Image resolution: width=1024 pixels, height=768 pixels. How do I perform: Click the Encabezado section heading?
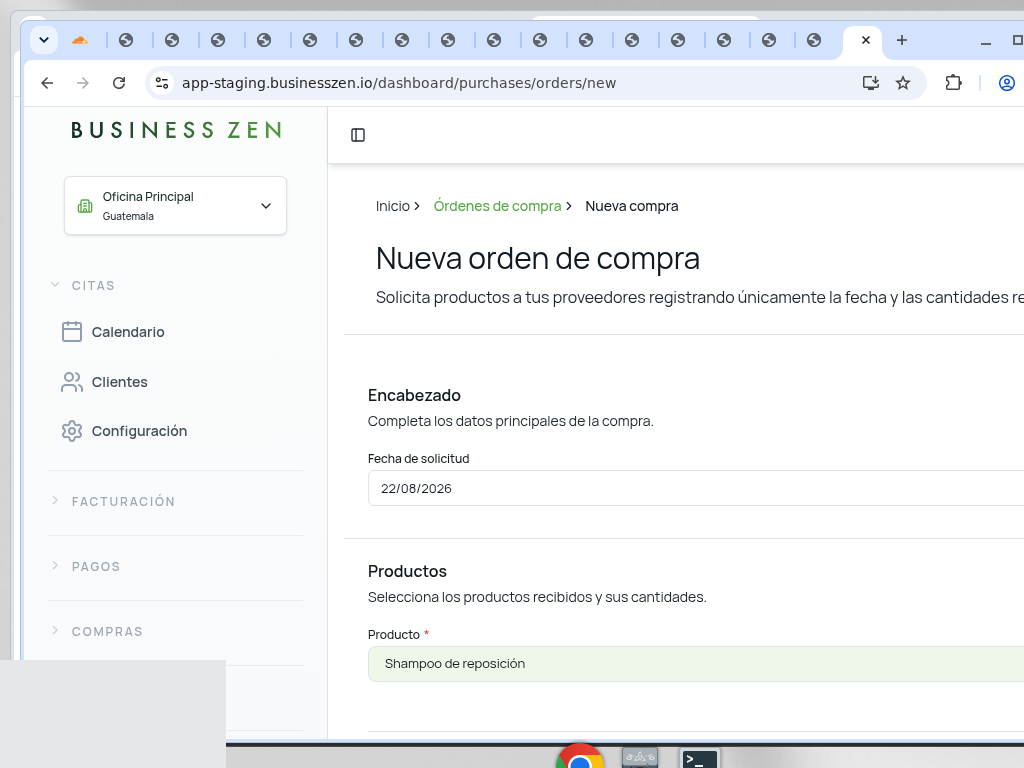pyautogui.click(x=414, y=395)
